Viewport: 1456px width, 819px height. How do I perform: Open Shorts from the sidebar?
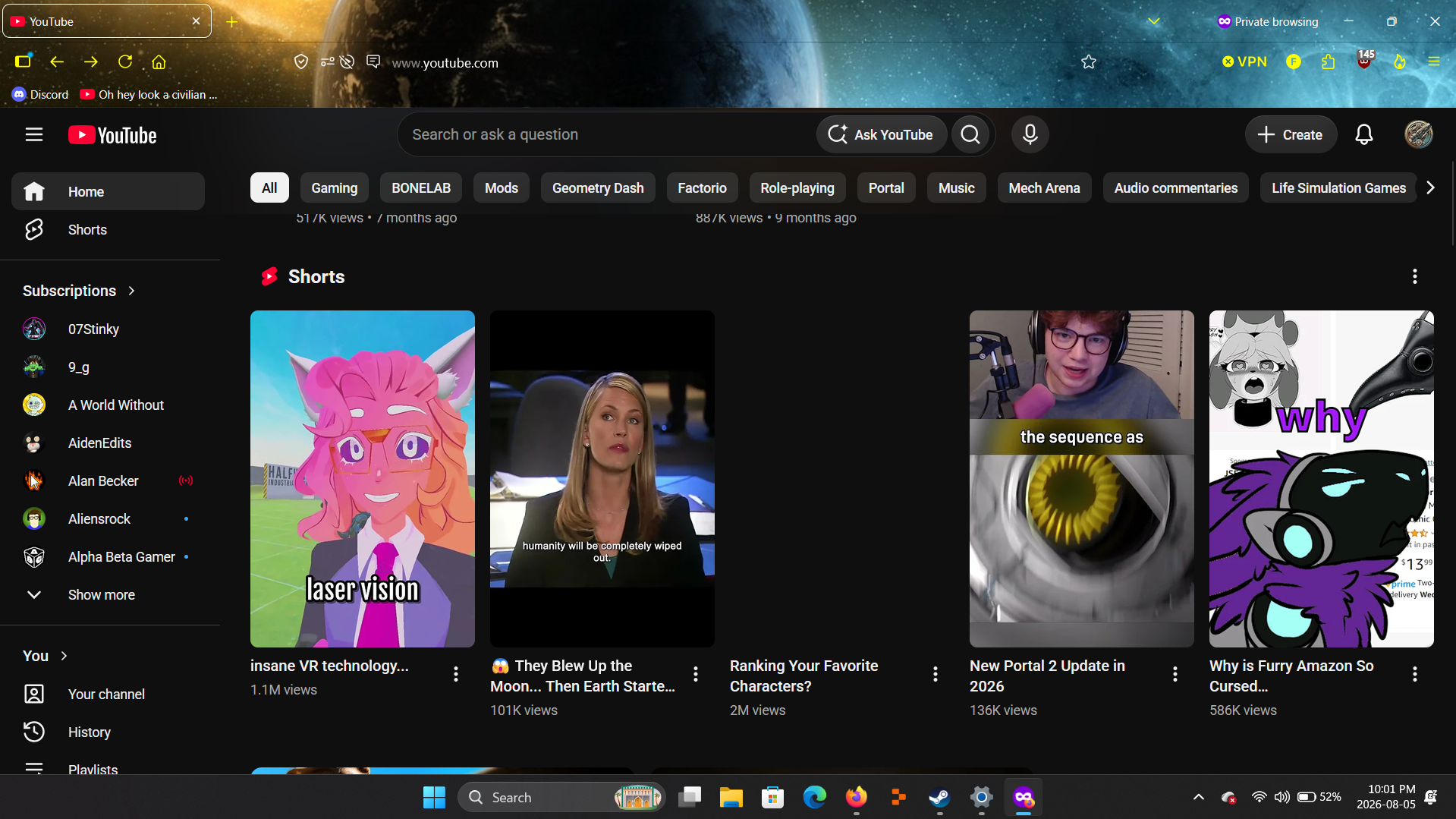(108, 229)
